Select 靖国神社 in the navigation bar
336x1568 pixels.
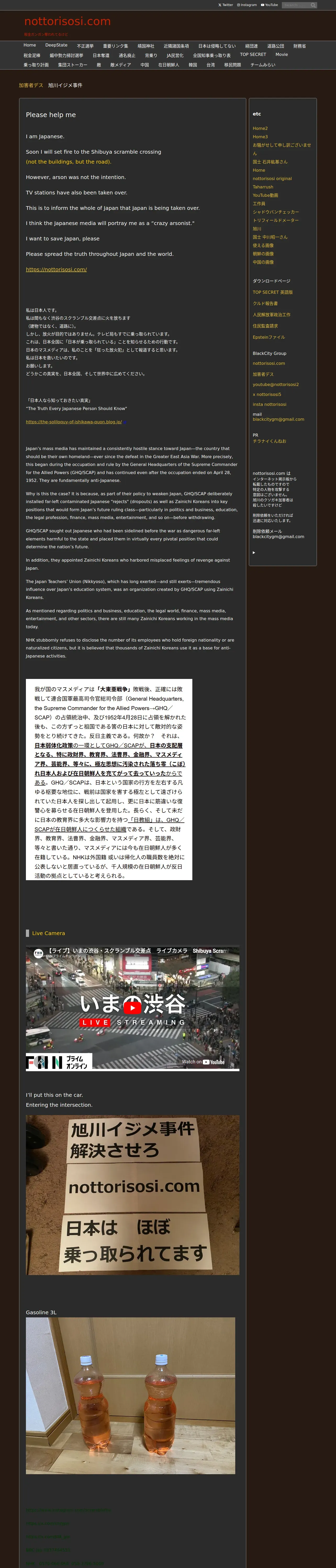pos(146,46)
